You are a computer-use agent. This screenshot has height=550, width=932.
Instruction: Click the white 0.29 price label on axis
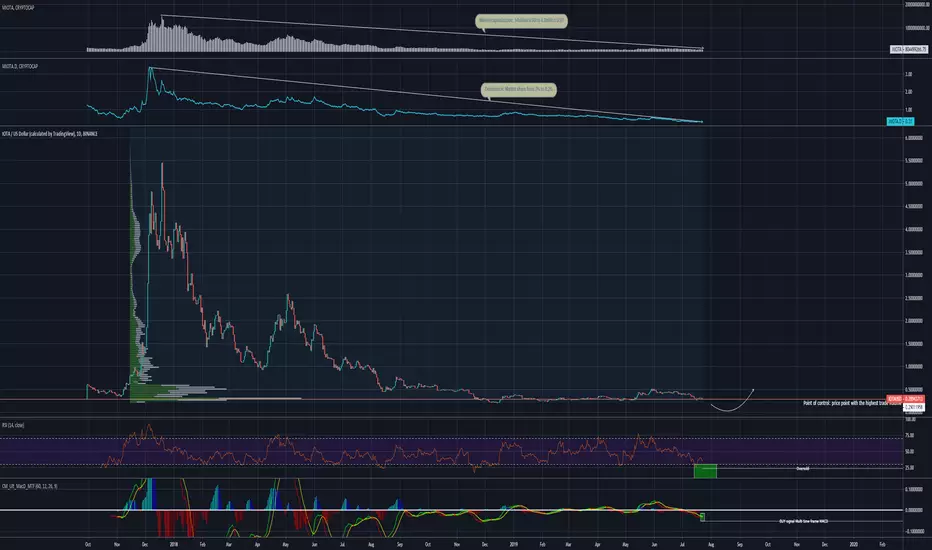coord(914,407)
